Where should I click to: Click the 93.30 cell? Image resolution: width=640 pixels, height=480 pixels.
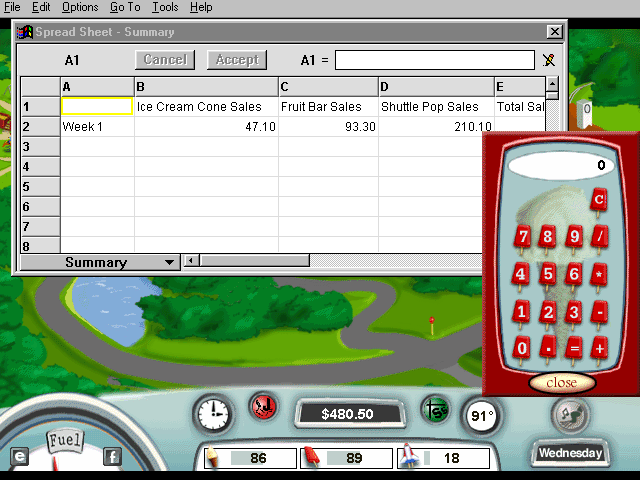click(x=329, y=127)
